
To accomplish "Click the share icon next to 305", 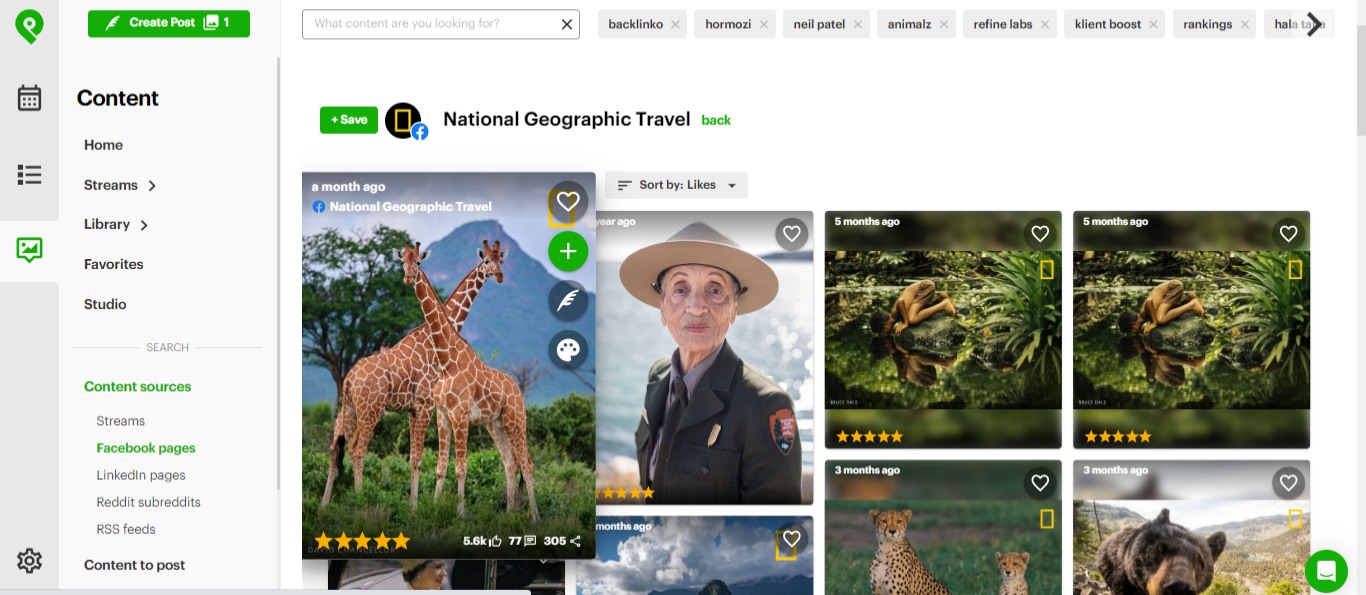I will pos(575,541).
